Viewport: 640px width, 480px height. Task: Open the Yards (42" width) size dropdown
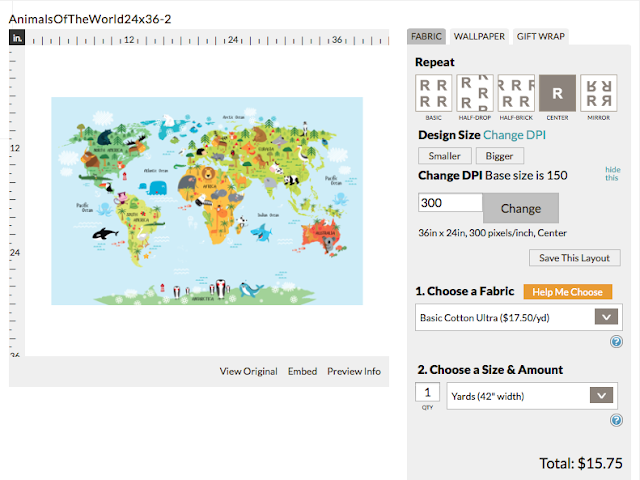tap(532, 396)
